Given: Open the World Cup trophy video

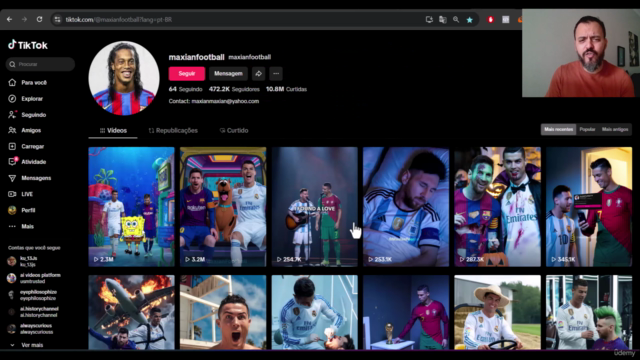Looking at the screenshot, I should [406, 312].
